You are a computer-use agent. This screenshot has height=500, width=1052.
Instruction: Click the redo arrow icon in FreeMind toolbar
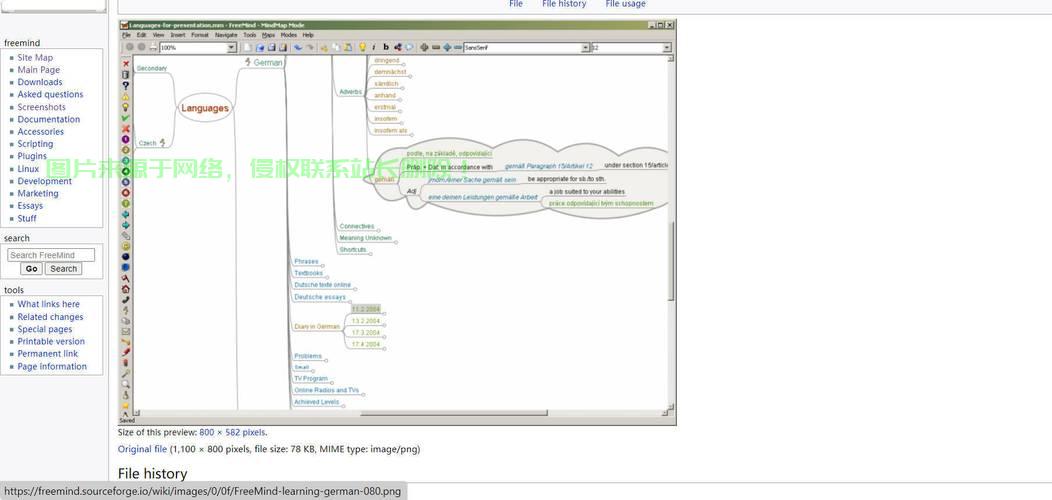310,48
